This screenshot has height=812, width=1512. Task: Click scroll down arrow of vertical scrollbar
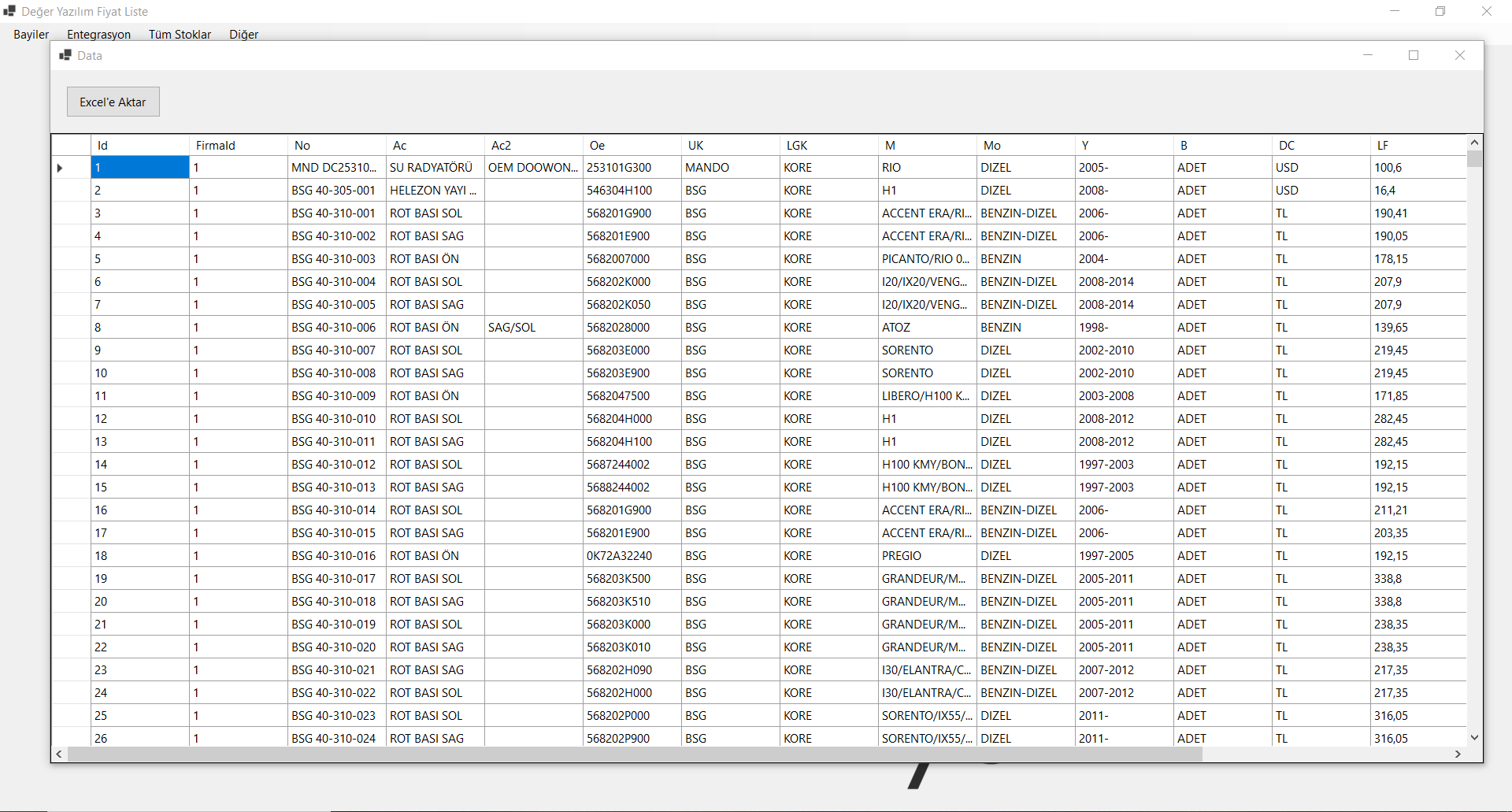pyautogui.click(x=1474, y=738)
